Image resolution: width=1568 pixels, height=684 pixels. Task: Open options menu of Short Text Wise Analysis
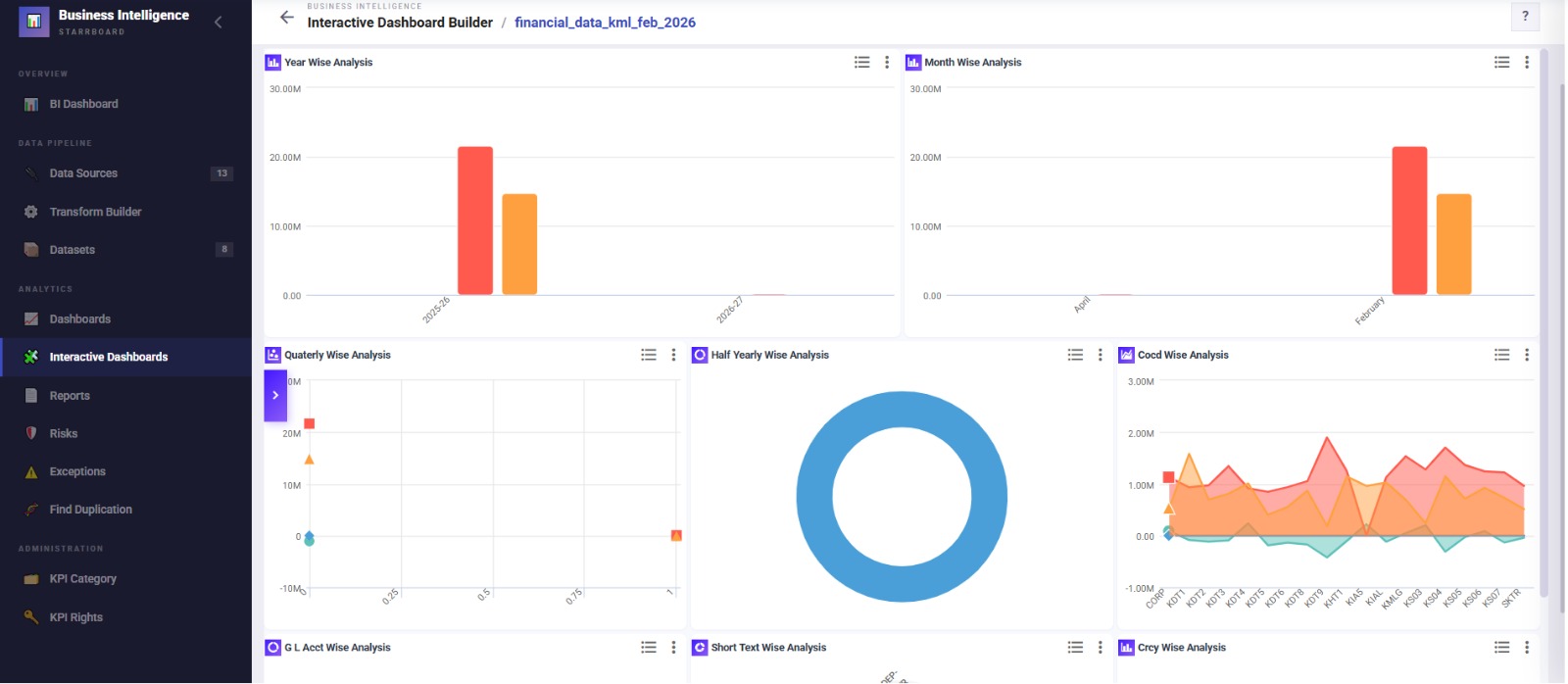(1101, 647)
